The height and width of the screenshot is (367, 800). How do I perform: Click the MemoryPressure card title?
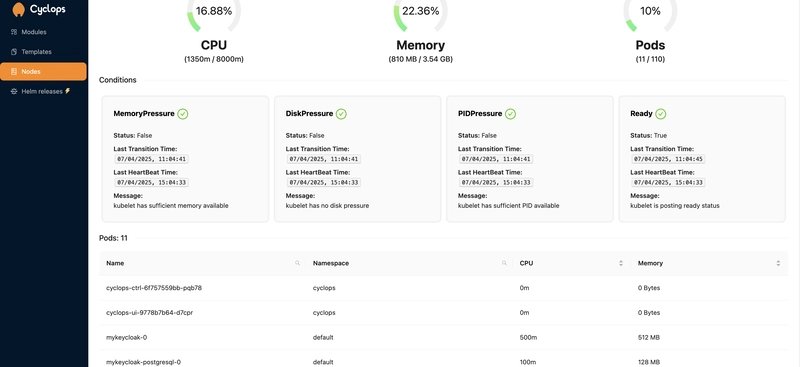point(144,114)
